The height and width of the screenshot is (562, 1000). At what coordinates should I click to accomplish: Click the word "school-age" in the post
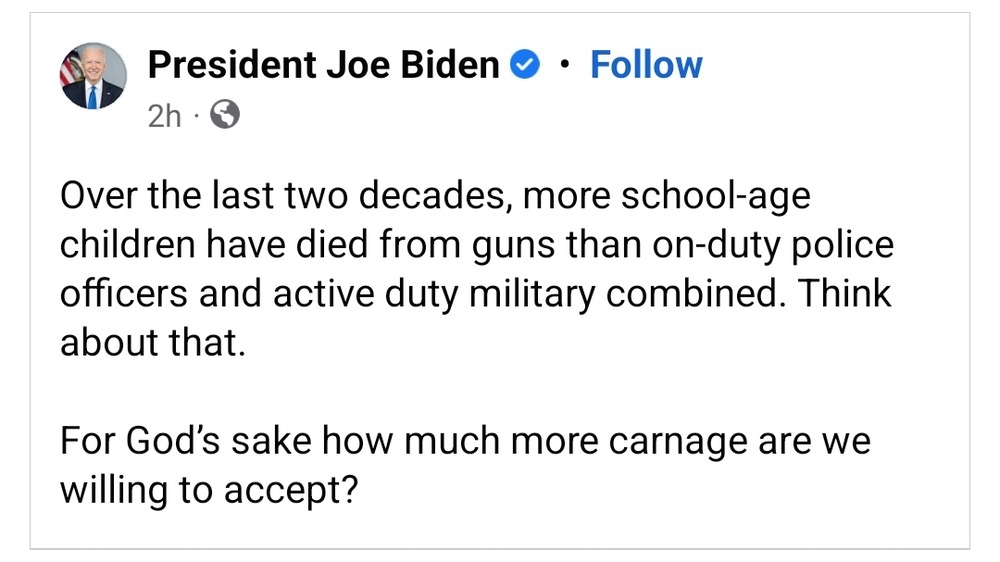pyautogui.click(x=715, y=196)
